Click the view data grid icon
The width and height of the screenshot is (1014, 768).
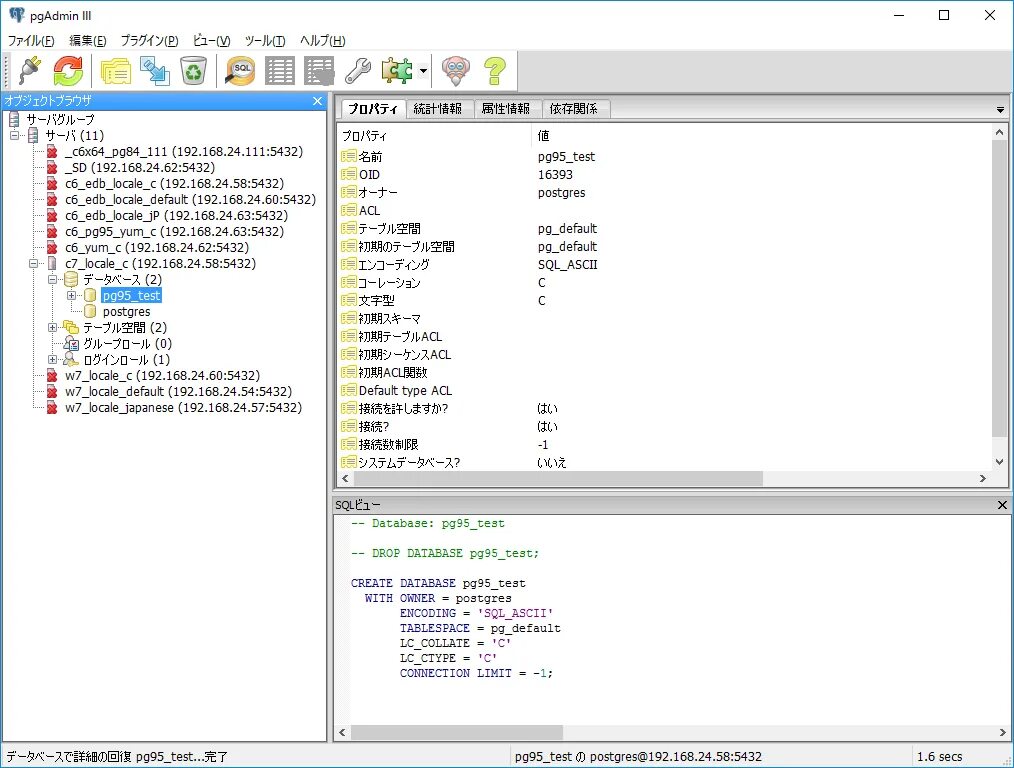click(280, 70)
